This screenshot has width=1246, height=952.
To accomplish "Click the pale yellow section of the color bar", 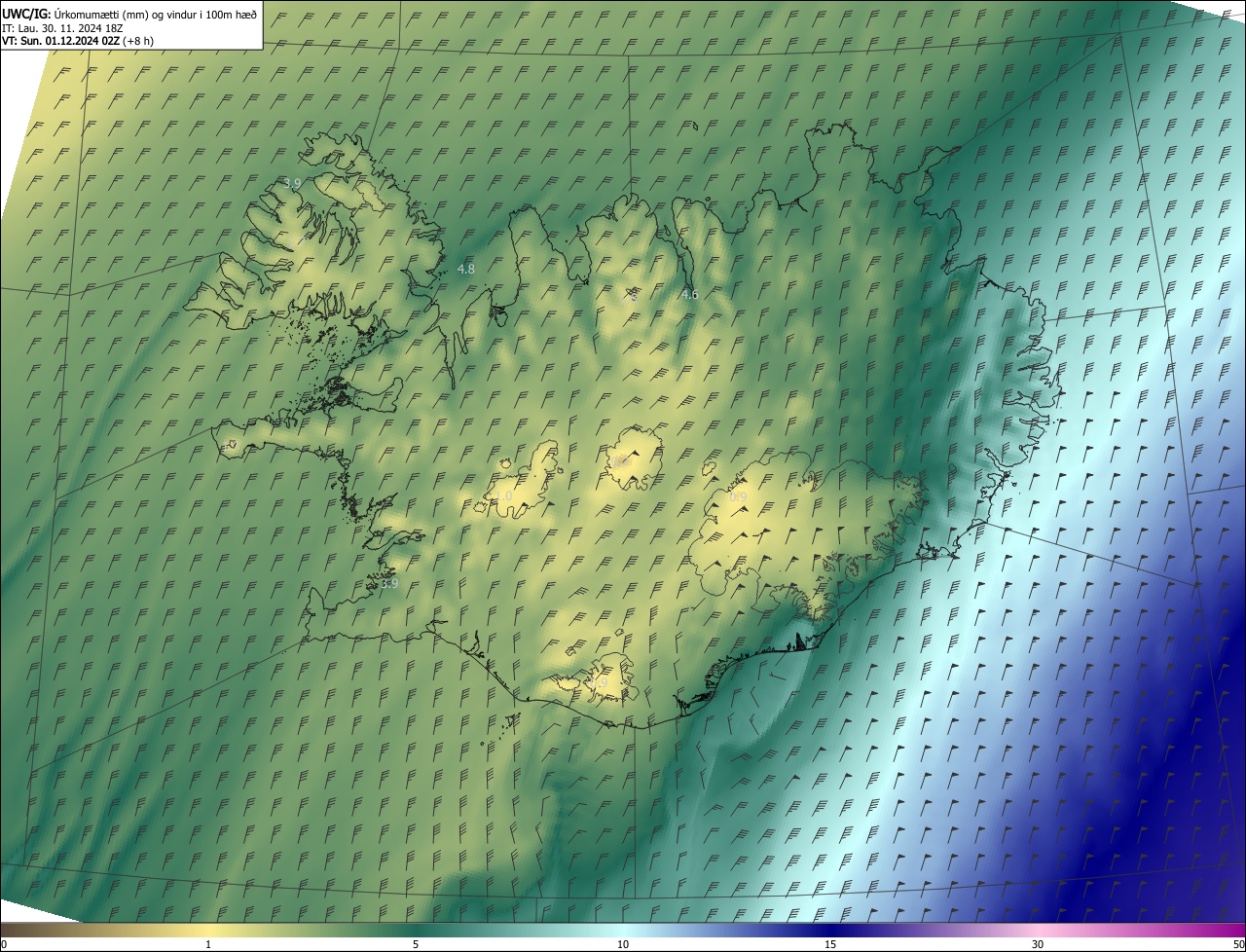I will [x=209, y=930].
